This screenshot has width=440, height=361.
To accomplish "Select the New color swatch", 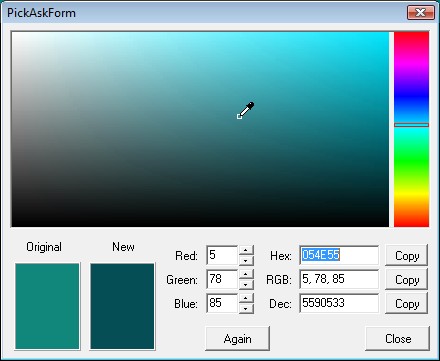I will (122, 306).
